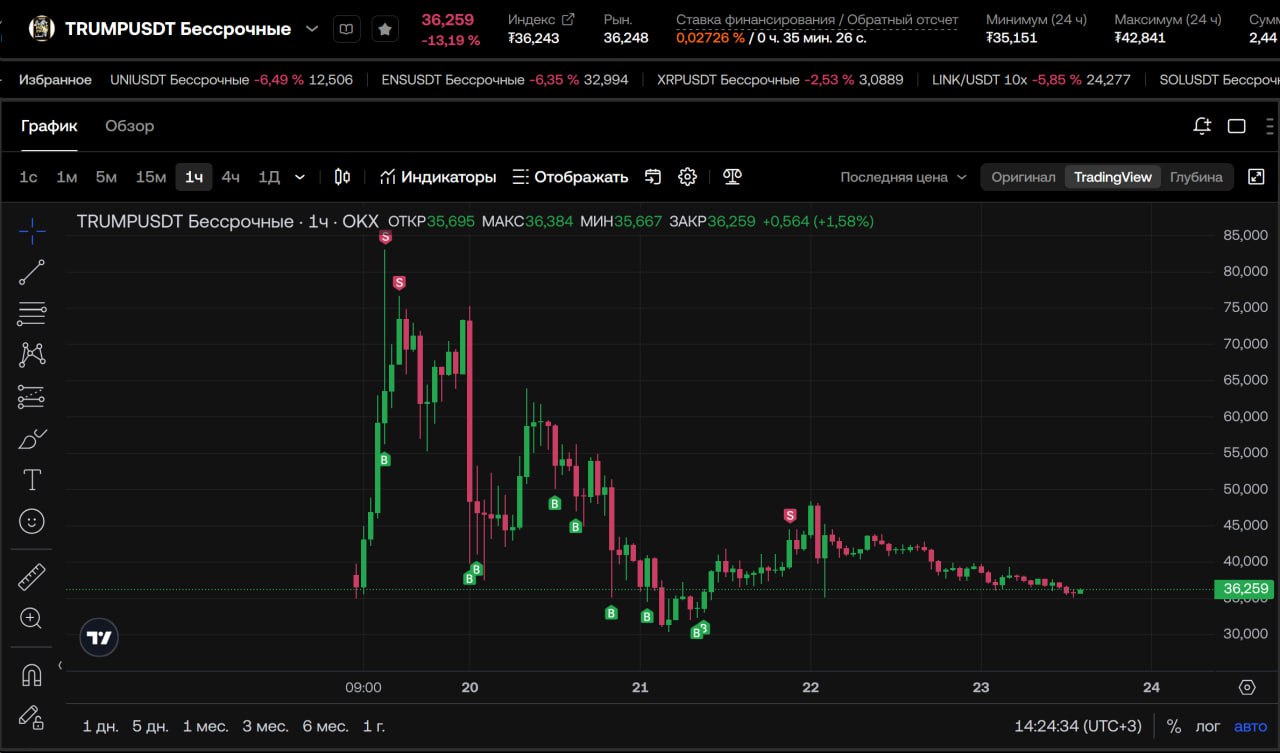Select the TradingView chart mode

tap(1113, 177)
